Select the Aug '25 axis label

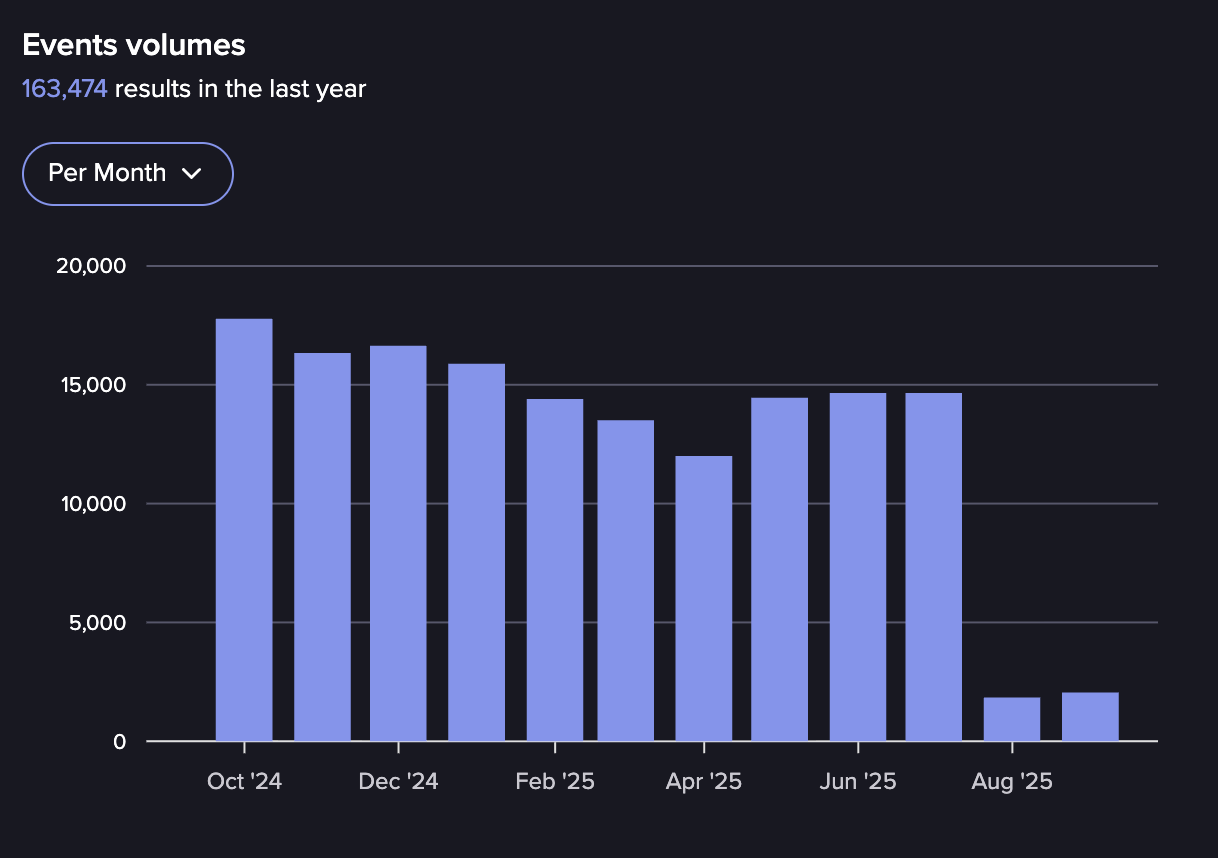coord(1012,781)
